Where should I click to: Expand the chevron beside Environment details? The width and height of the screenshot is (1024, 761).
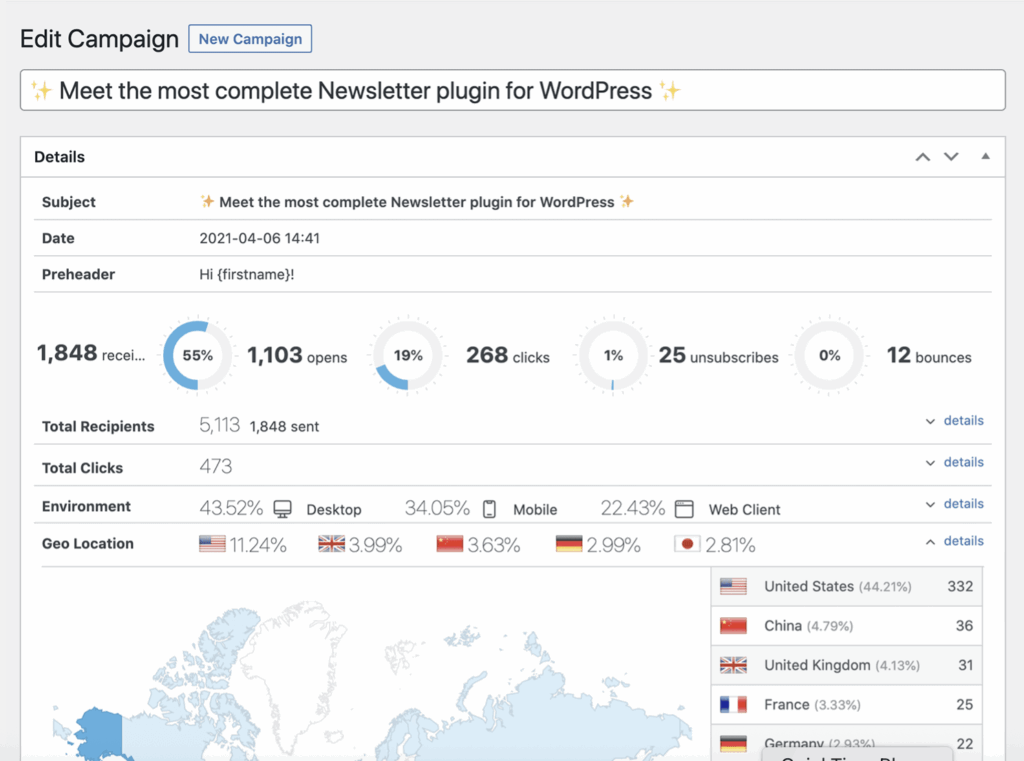point(930,505)
